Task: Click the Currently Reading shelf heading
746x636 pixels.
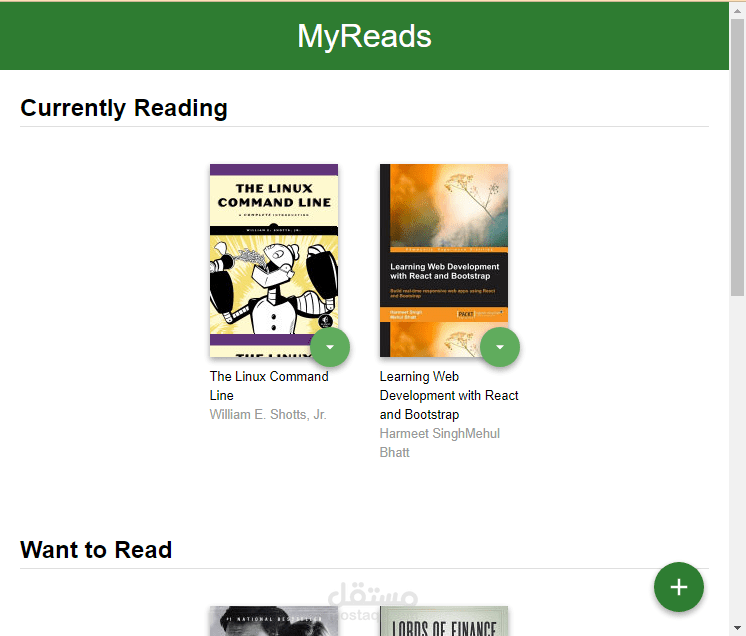Action: 124,108
